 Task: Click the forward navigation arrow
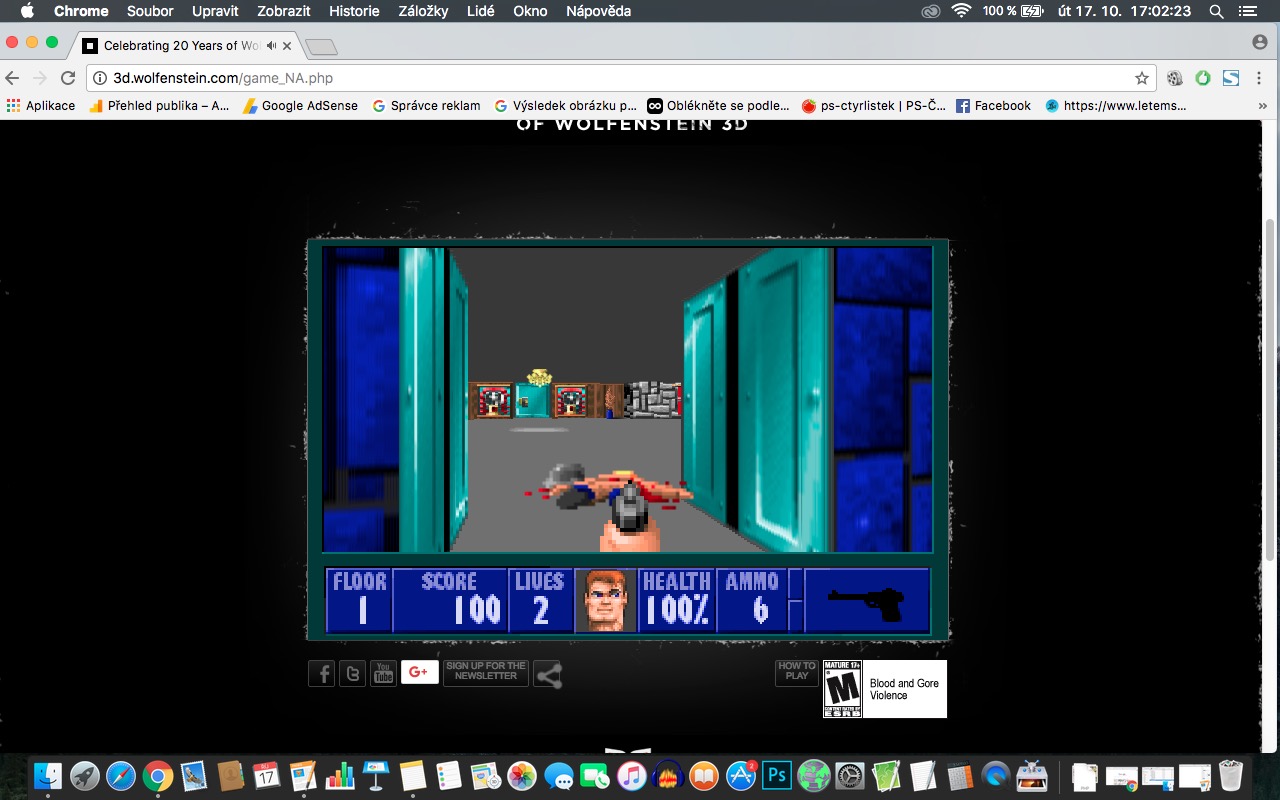(x=40, y=78)
